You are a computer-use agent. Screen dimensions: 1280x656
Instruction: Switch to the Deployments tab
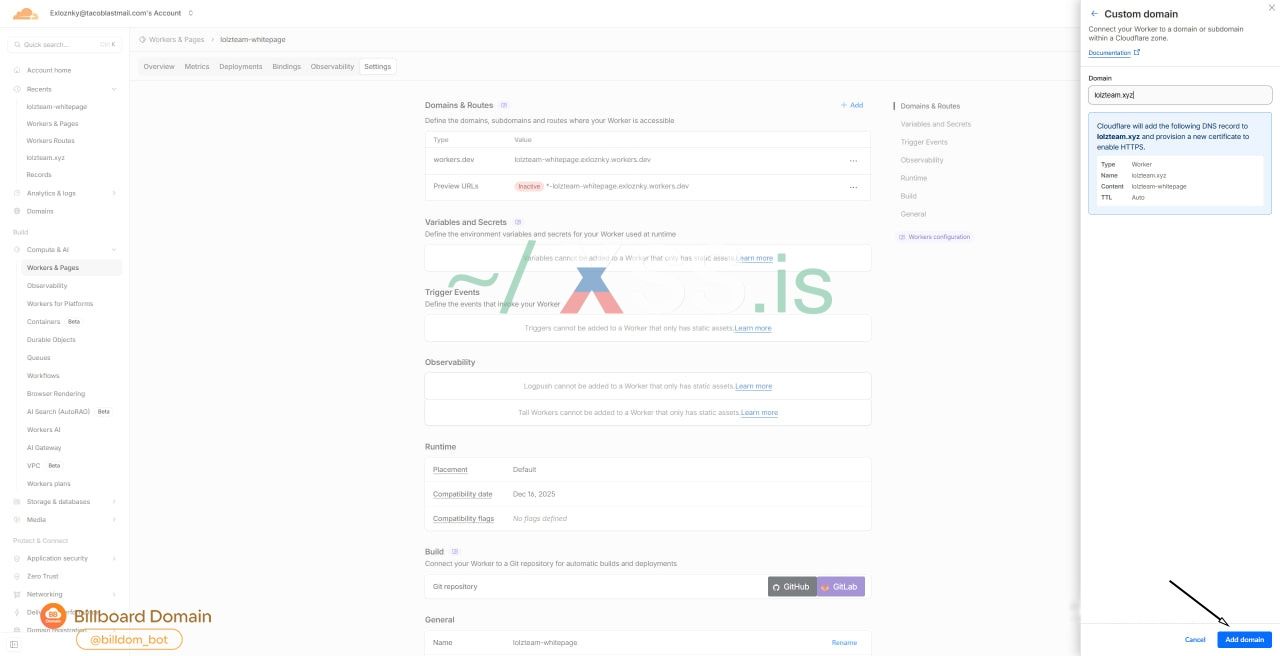240,67
